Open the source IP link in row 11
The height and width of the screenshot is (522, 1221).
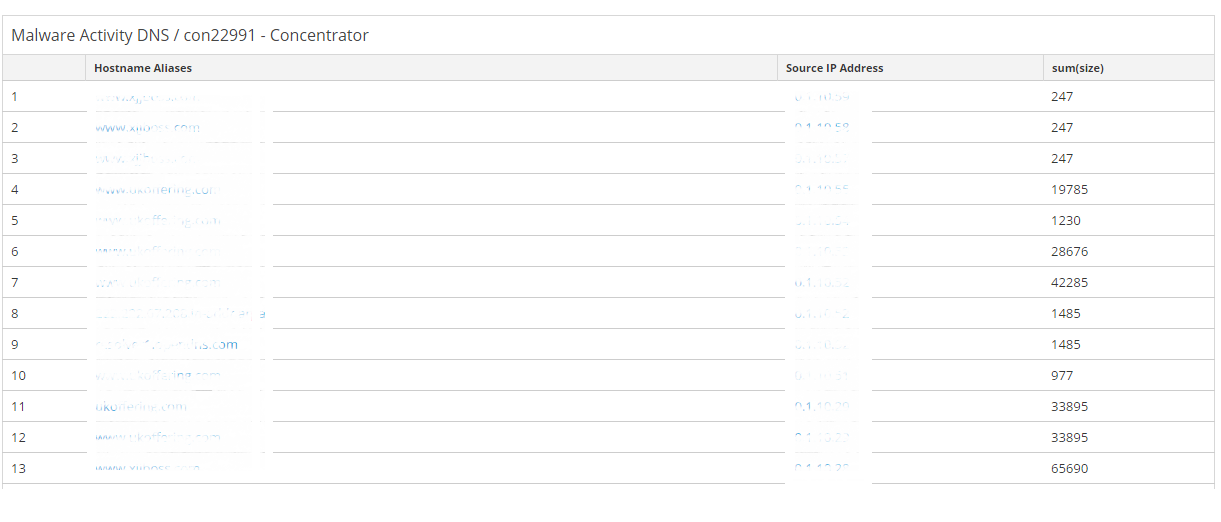821,407
